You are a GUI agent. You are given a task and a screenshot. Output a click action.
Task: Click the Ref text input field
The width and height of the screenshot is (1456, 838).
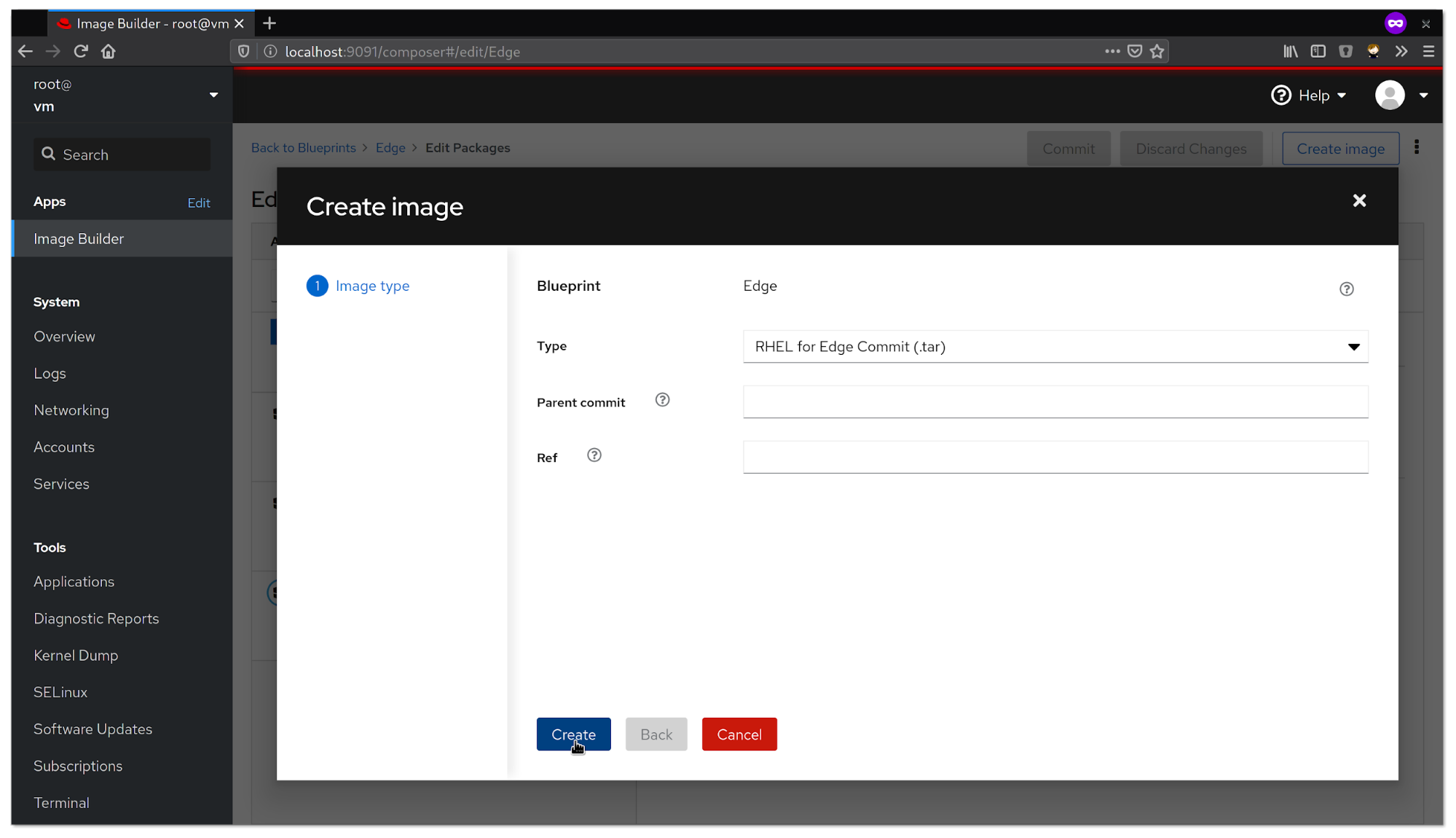(x=1055, y=458)
